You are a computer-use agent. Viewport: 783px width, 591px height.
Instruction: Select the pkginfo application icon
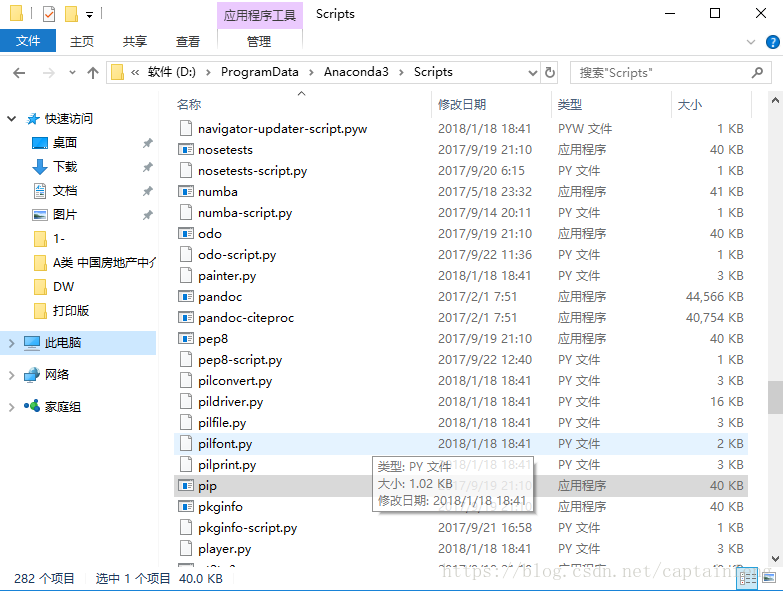[186, 507]
